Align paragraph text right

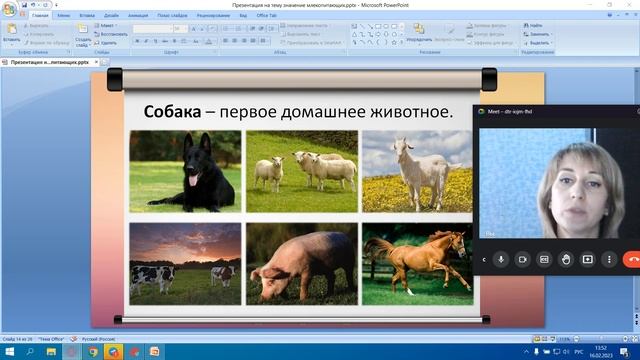point(244,41)
